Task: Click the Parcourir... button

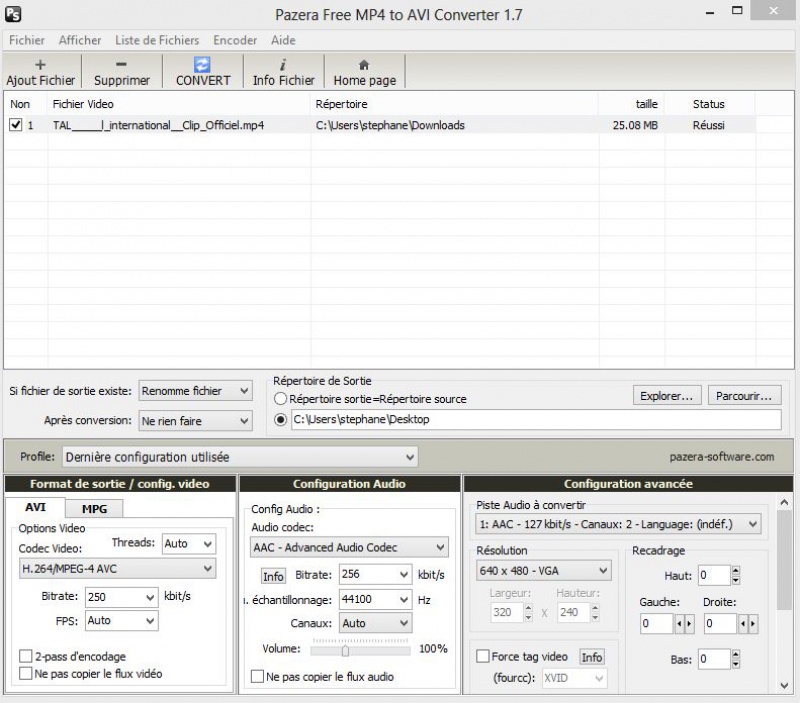Action: point(745,396)
